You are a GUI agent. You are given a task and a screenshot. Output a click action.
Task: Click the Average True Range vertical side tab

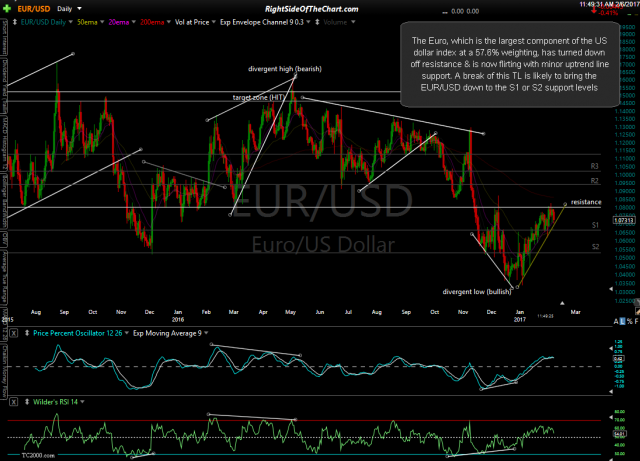pos(5,278)
